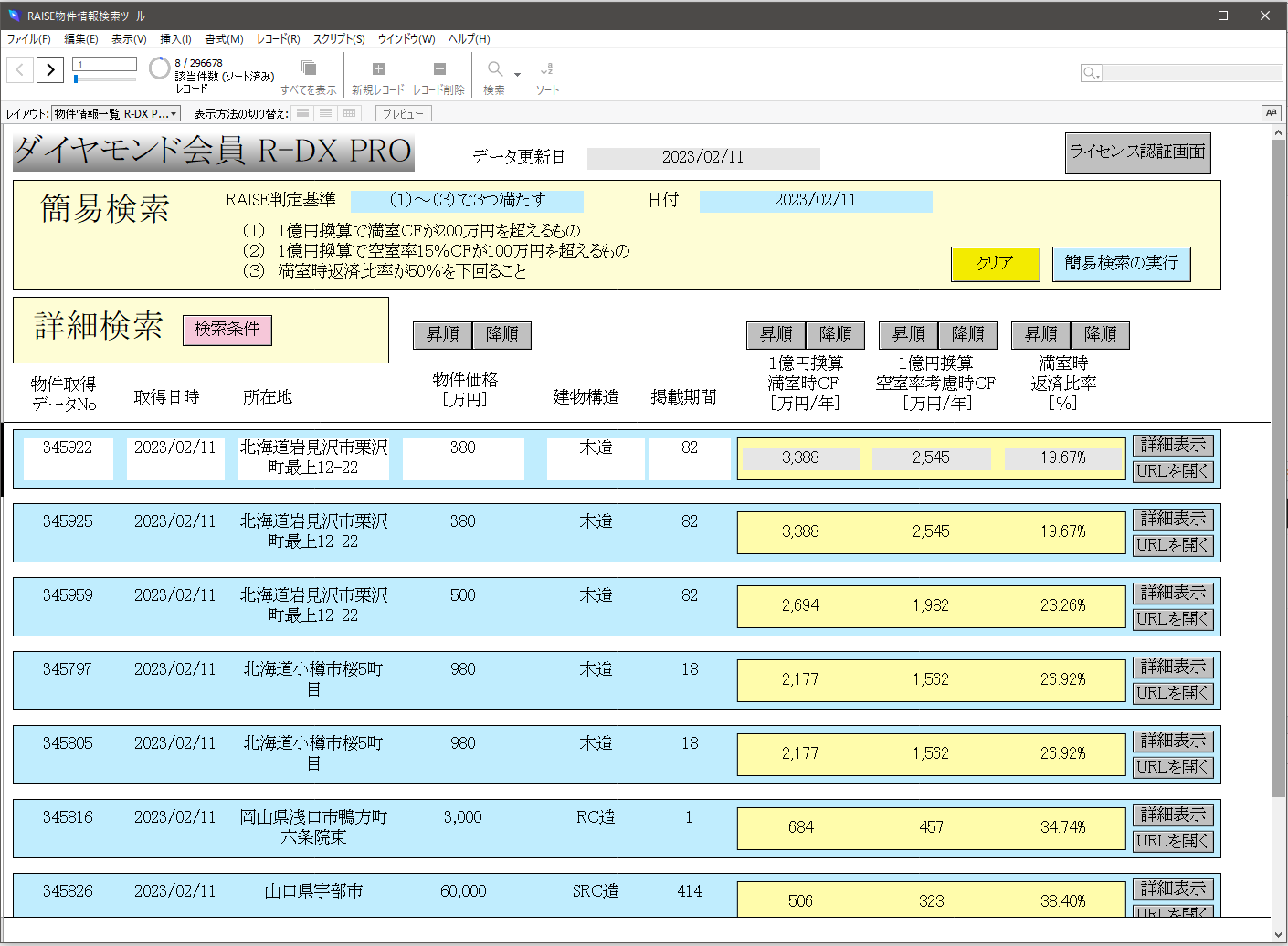
Task: Select address 岡山県浅口市鴨方町六条院東
Action: tap(313, 827)
